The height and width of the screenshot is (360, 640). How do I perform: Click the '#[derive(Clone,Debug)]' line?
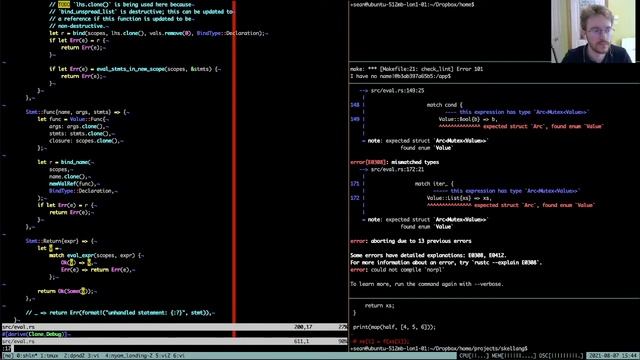click(x=36, y=334)
